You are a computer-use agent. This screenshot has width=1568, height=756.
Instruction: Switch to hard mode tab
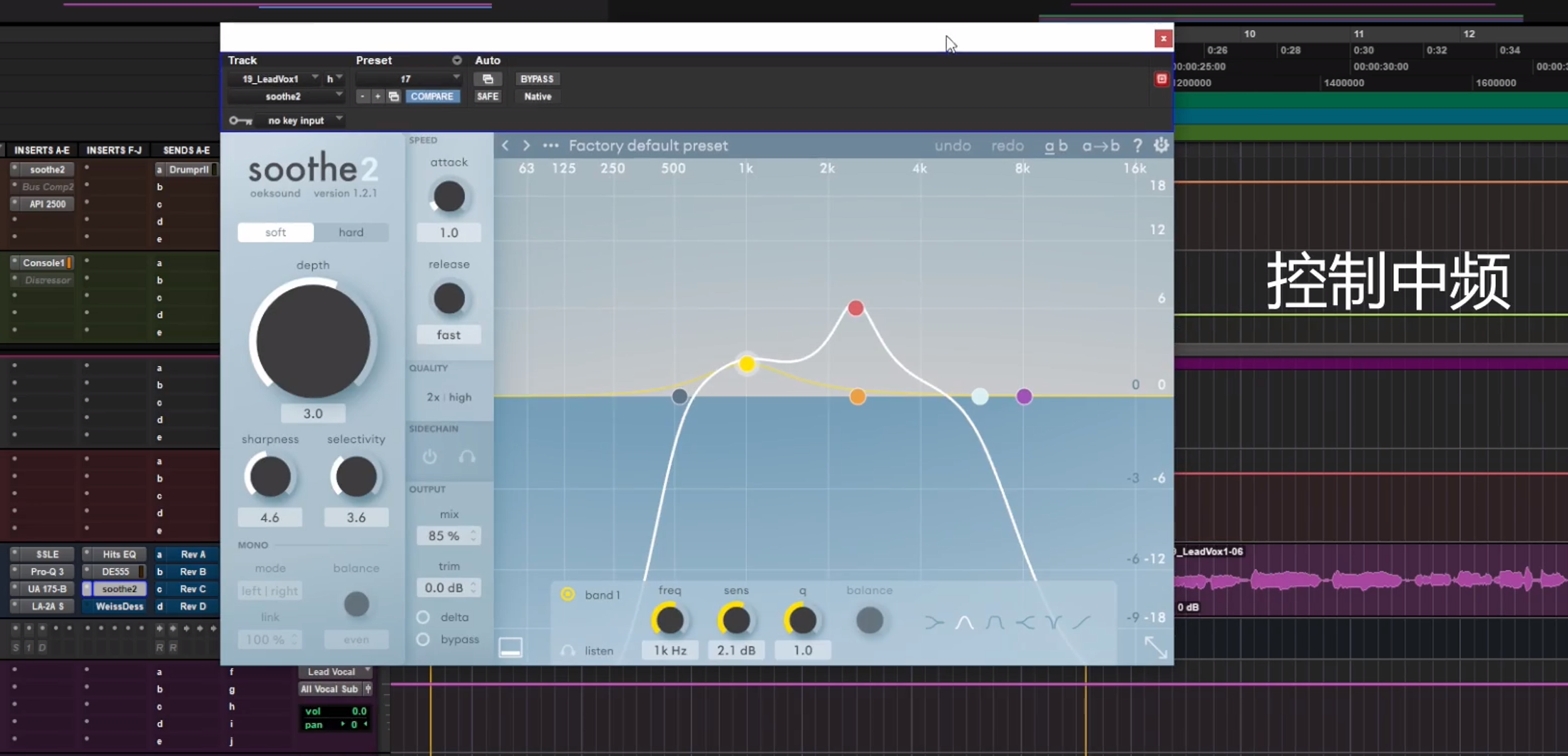tap(351, 233)
